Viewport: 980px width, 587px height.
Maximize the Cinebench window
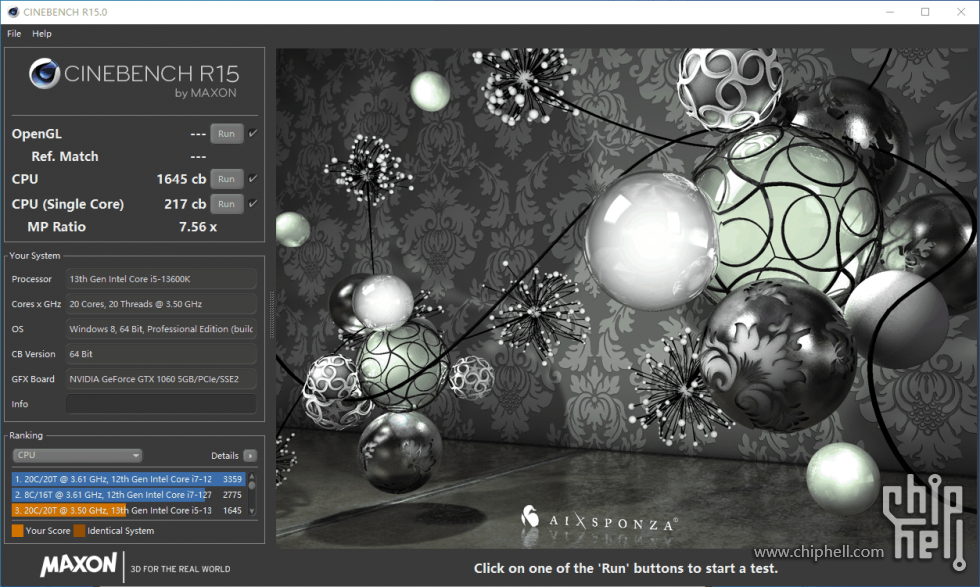pos(925,12)
